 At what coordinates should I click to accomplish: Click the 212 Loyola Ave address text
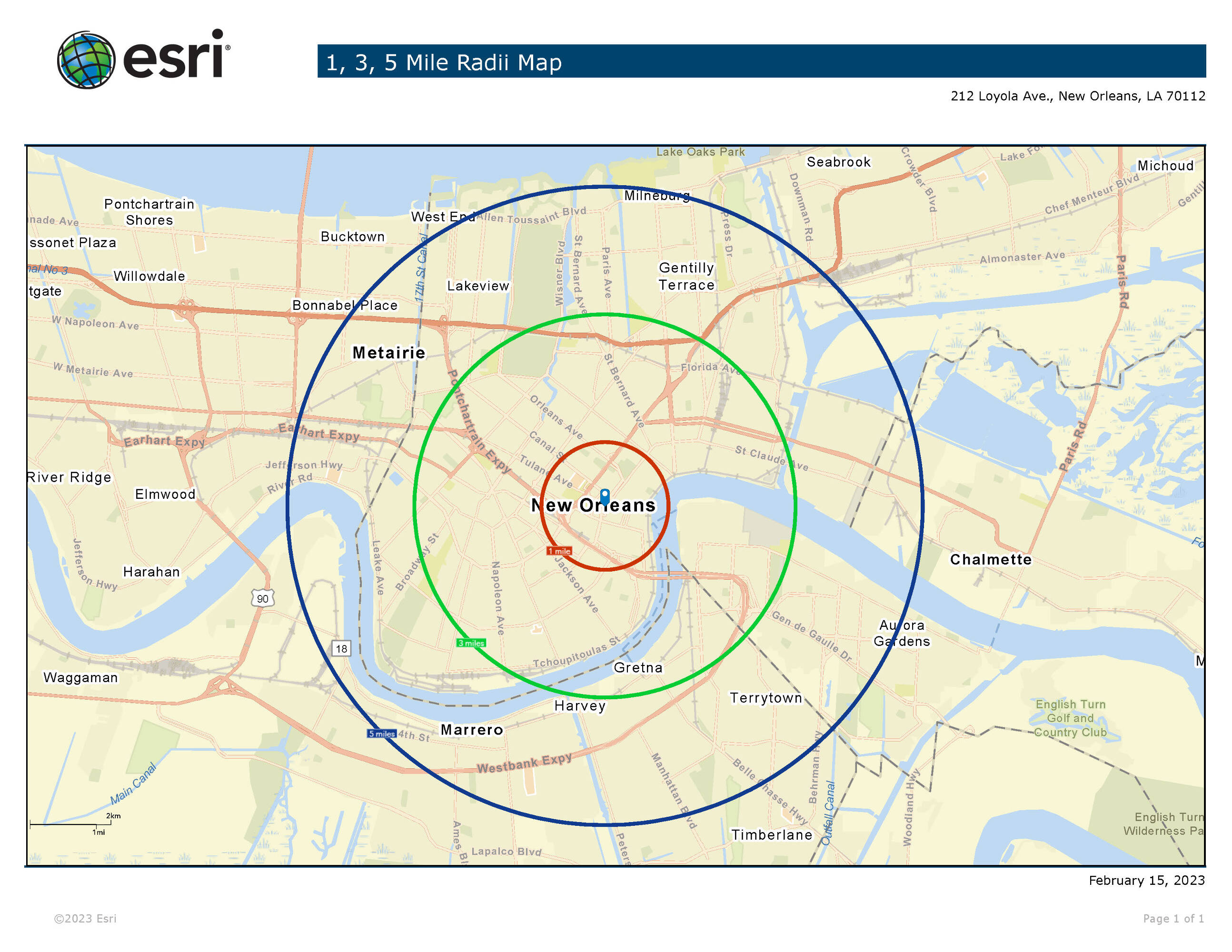(1077, 96)
